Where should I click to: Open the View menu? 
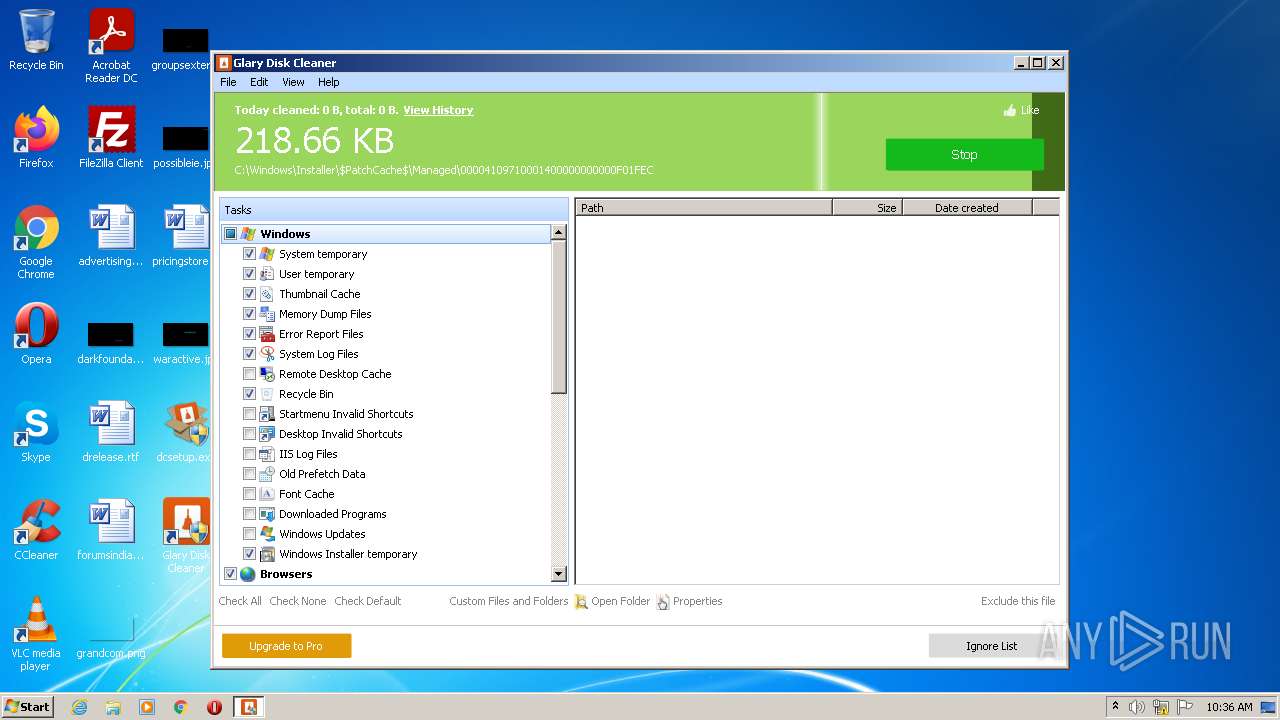point(293,82)
